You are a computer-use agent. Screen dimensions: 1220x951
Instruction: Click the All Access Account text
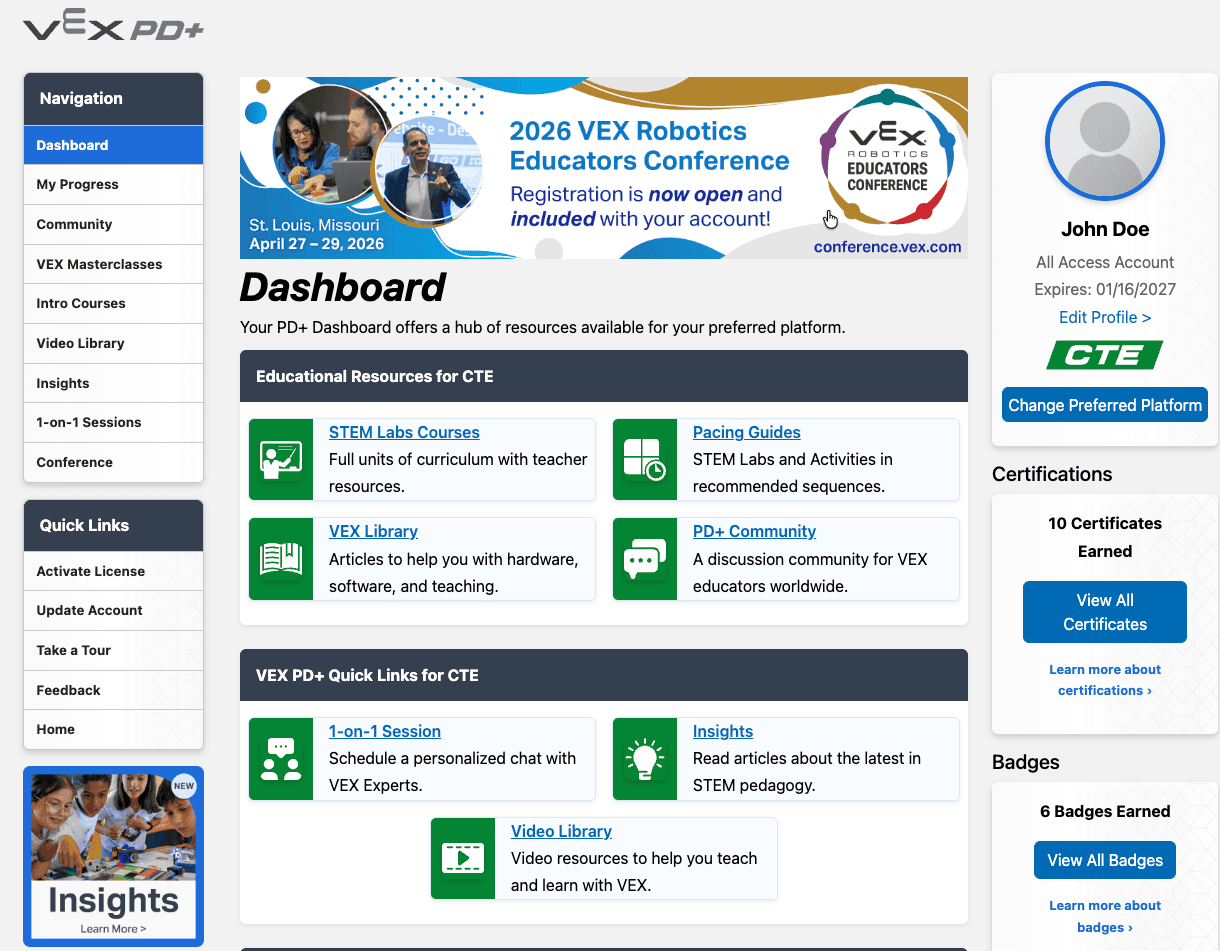1105,262
